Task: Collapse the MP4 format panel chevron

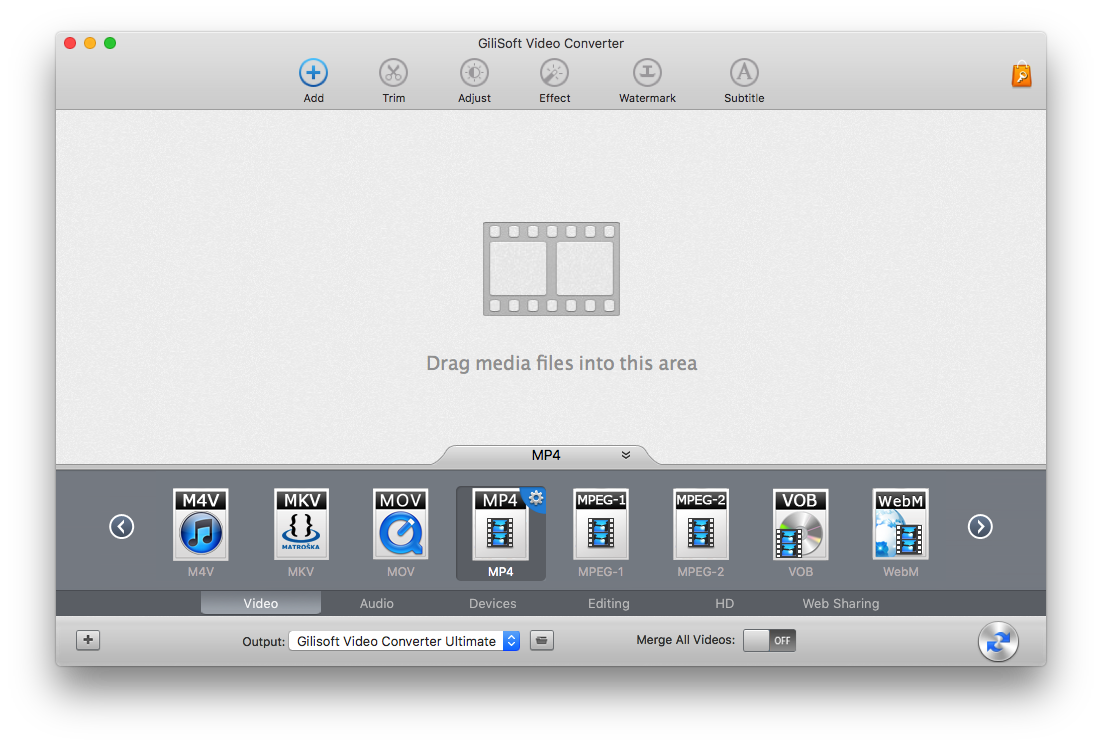Action: click(625, 455)
